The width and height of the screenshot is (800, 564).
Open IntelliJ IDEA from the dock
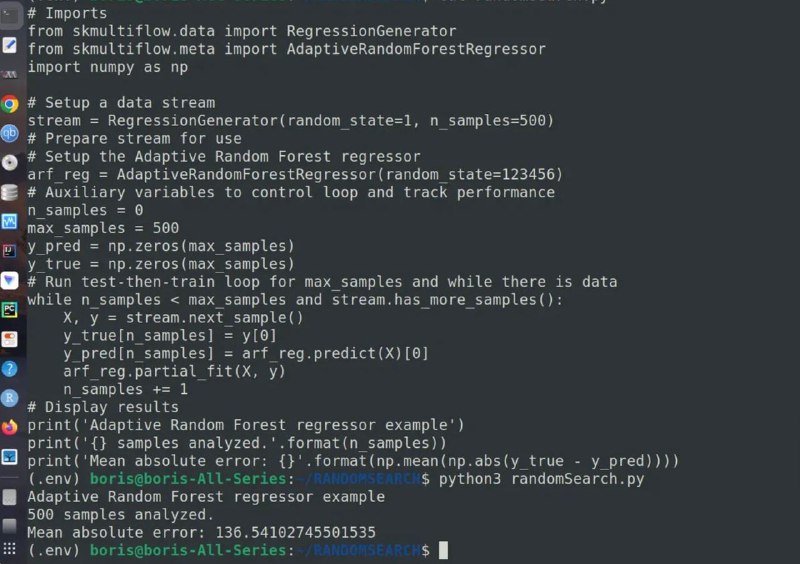pyautogui.click(x=10, y=251)
